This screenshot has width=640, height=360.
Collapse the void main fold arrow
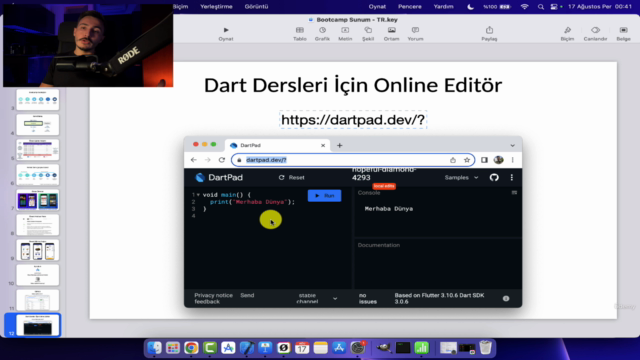click(x=198, y=195)
